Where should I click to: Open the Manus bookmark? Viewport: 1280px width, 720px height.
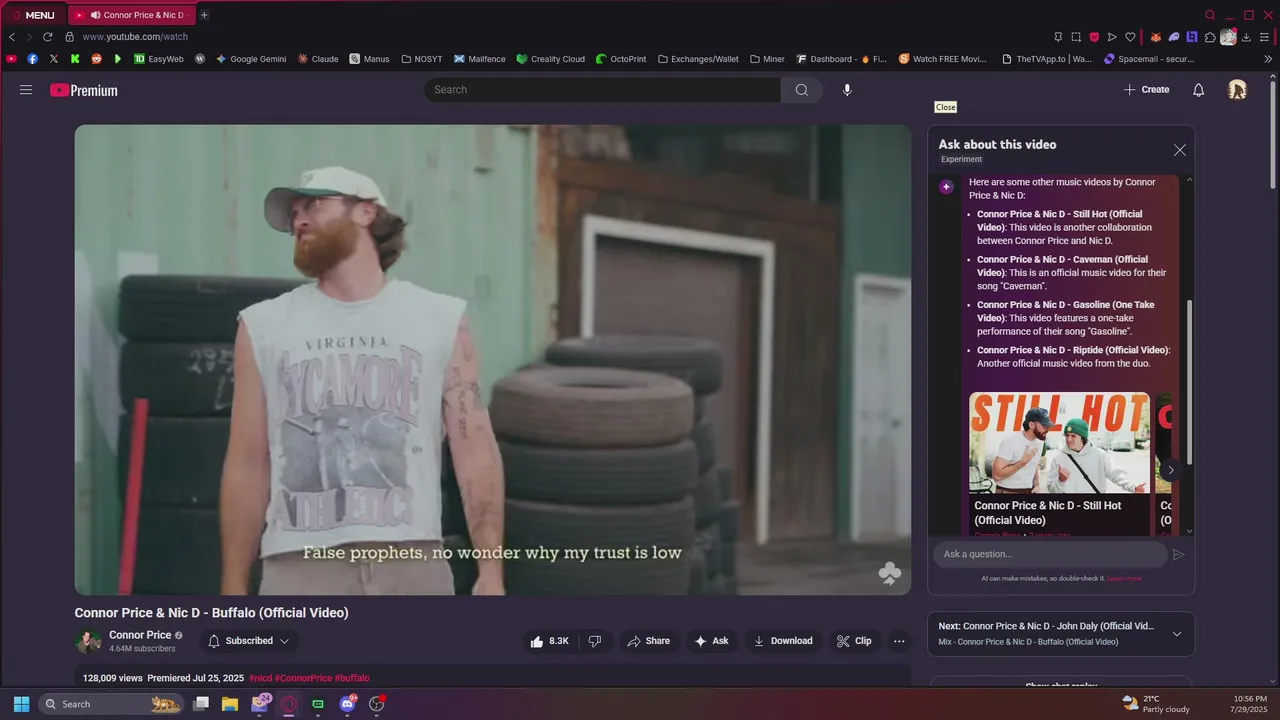coord(369,59)
